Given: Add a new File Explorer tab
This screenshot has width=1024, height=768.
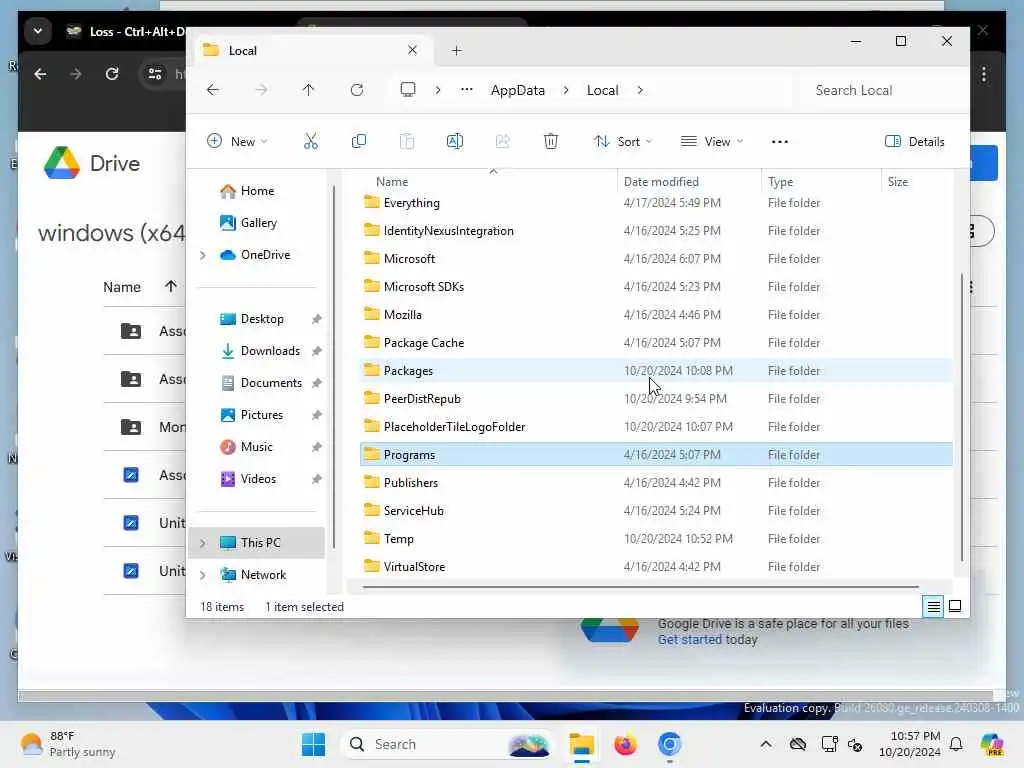Looking at the screenshot, I should (x=456, y=50).
